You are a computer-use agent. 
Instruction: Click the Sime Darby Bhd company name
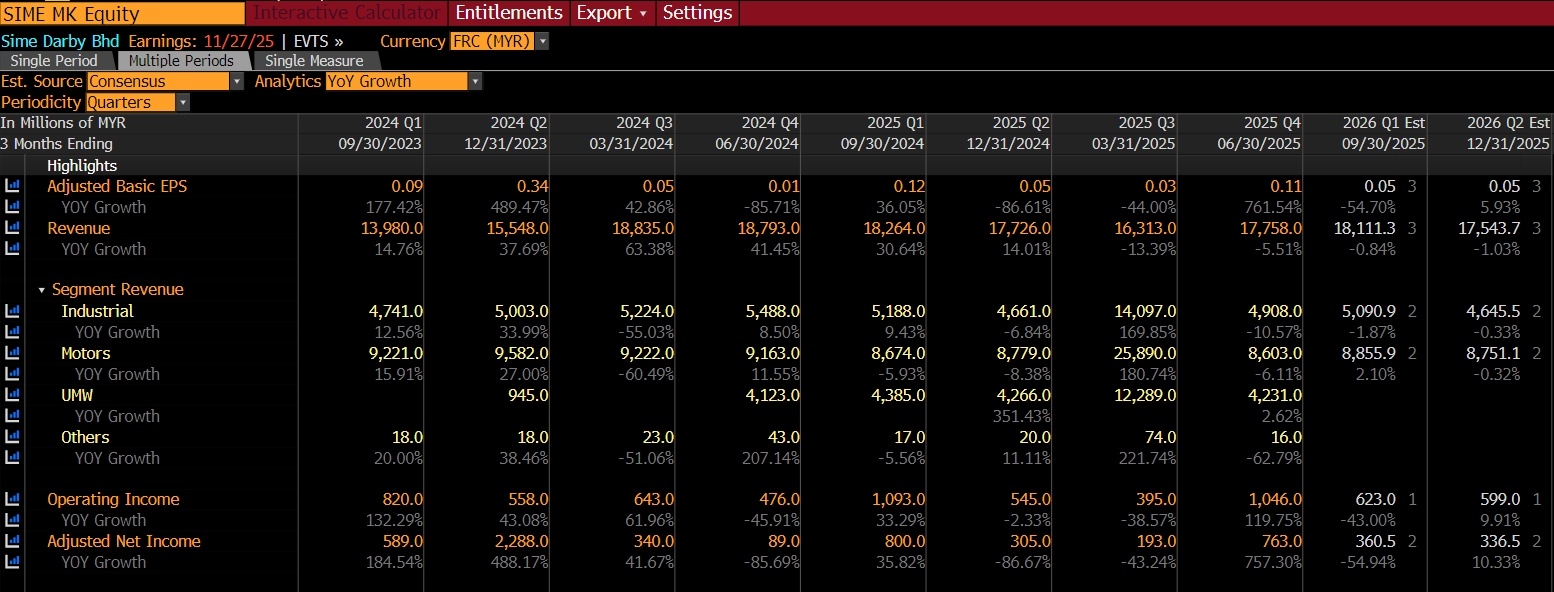[x=60, y=41]
